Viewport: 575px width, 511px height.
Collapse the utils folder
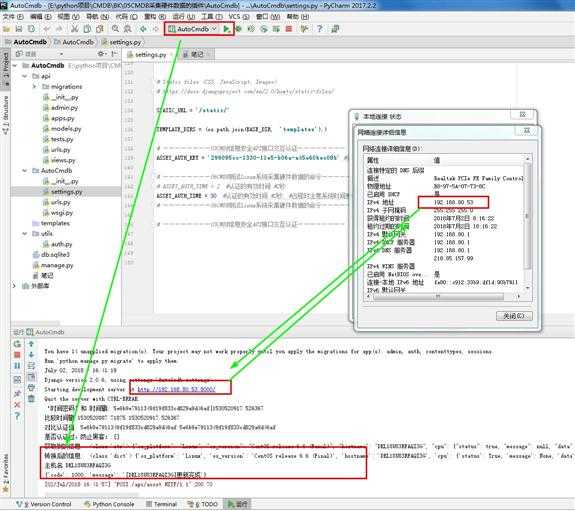tap(25, 234)
